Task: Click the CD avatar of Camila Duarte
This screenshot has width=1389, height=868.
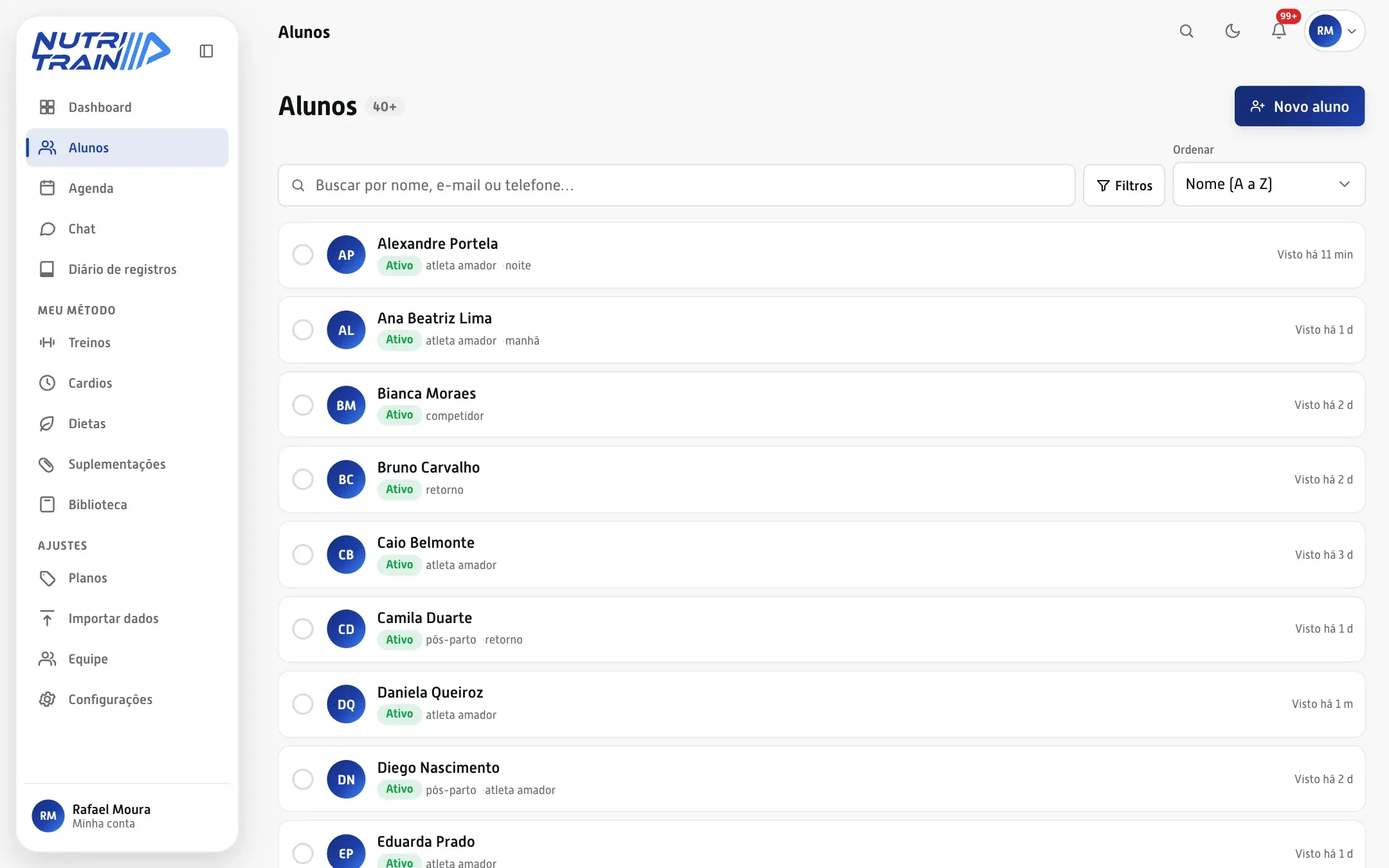Action: [346, 629]
